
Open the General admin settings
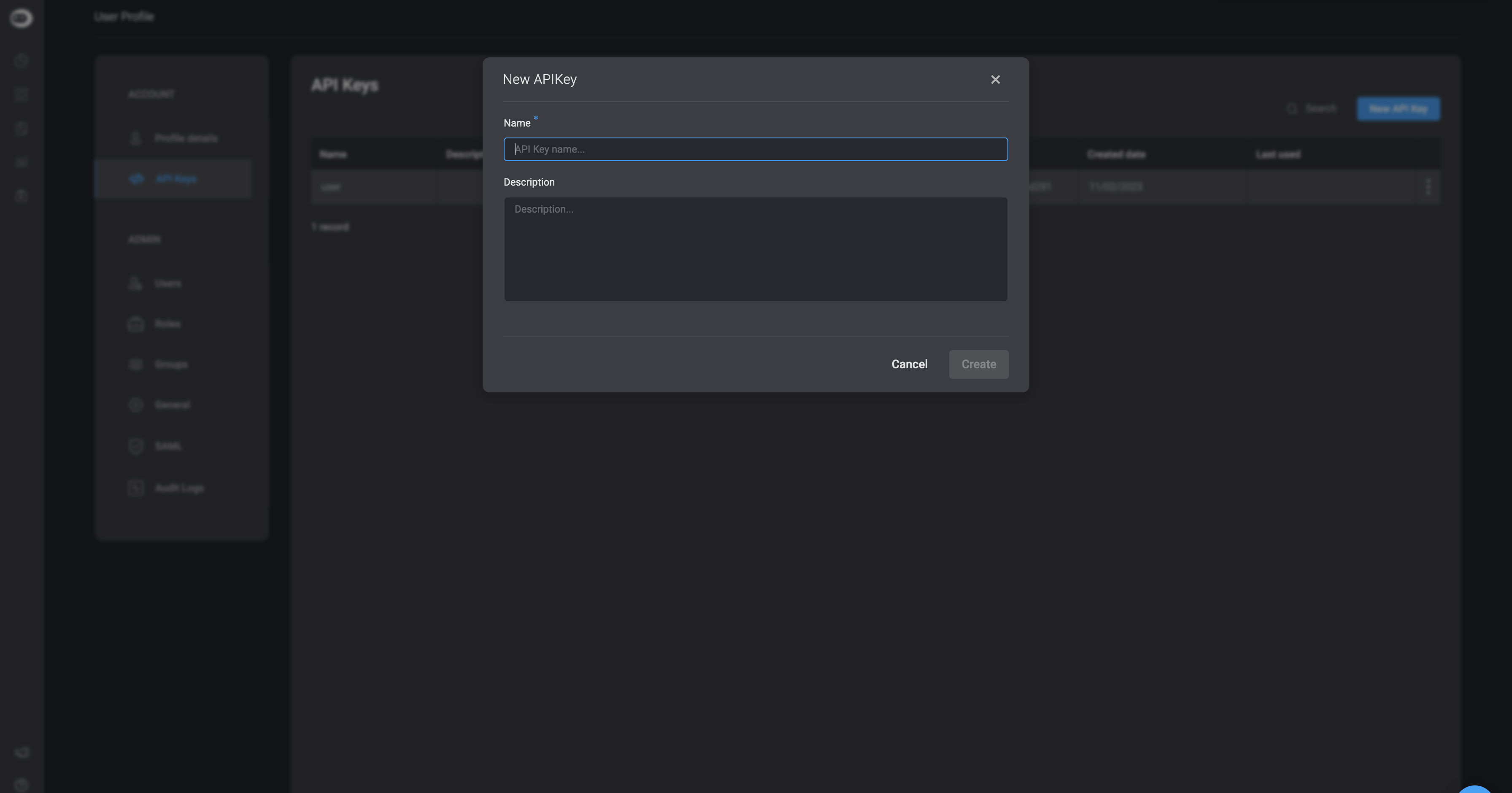172,405
